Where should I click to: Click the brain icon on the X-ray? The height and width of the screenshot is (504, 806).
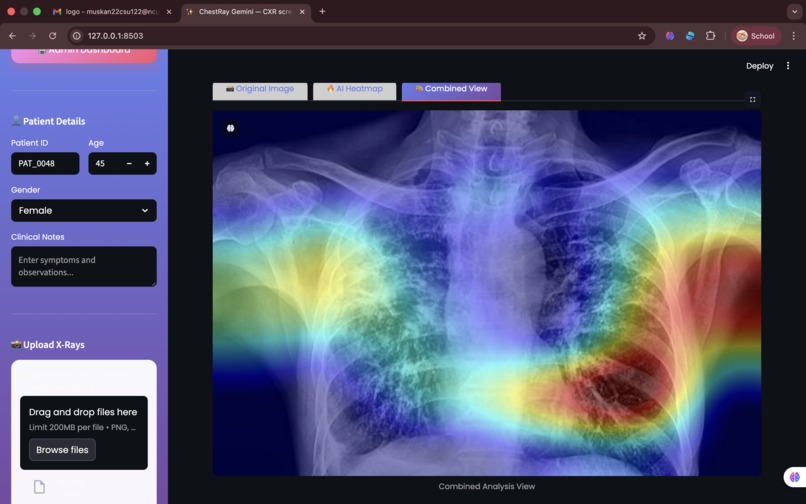click(x=230, y=128)
